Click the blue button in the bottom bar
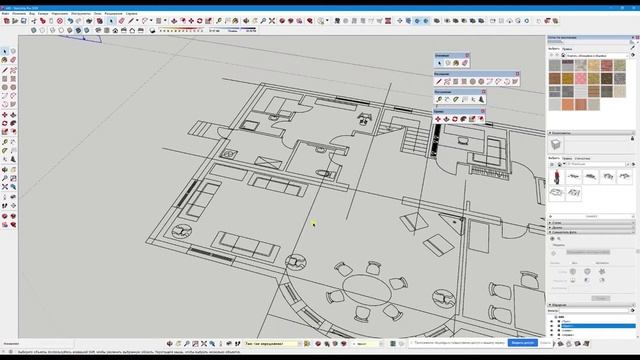 (522, 343)
